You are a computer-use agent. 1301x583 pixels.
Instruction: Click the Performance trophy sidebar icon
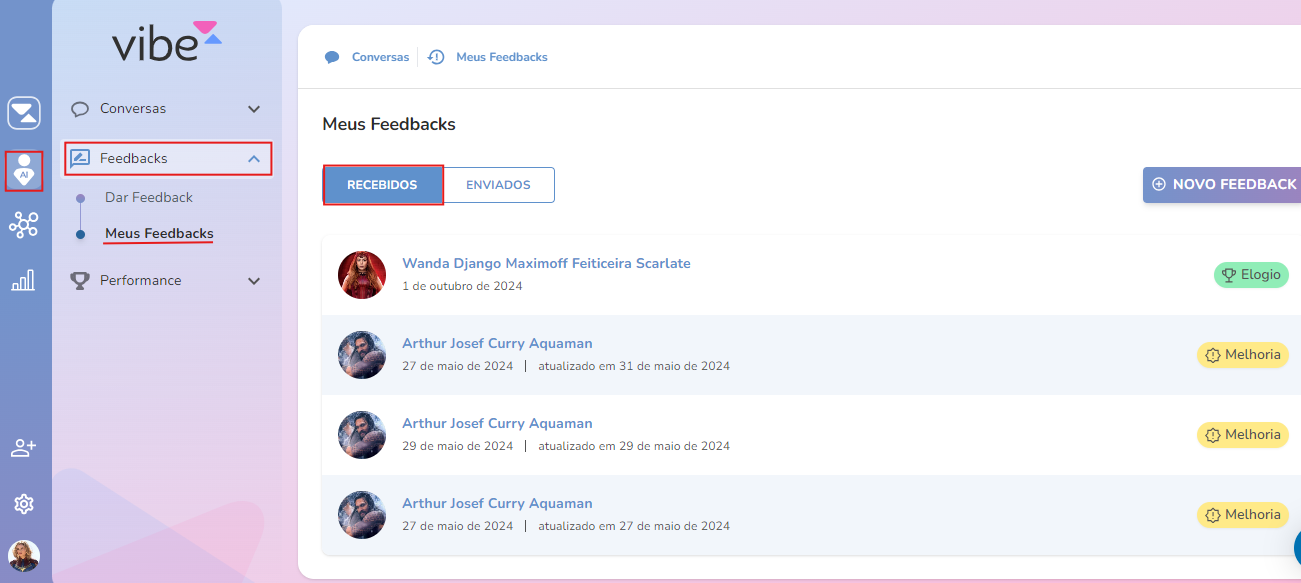80,281
